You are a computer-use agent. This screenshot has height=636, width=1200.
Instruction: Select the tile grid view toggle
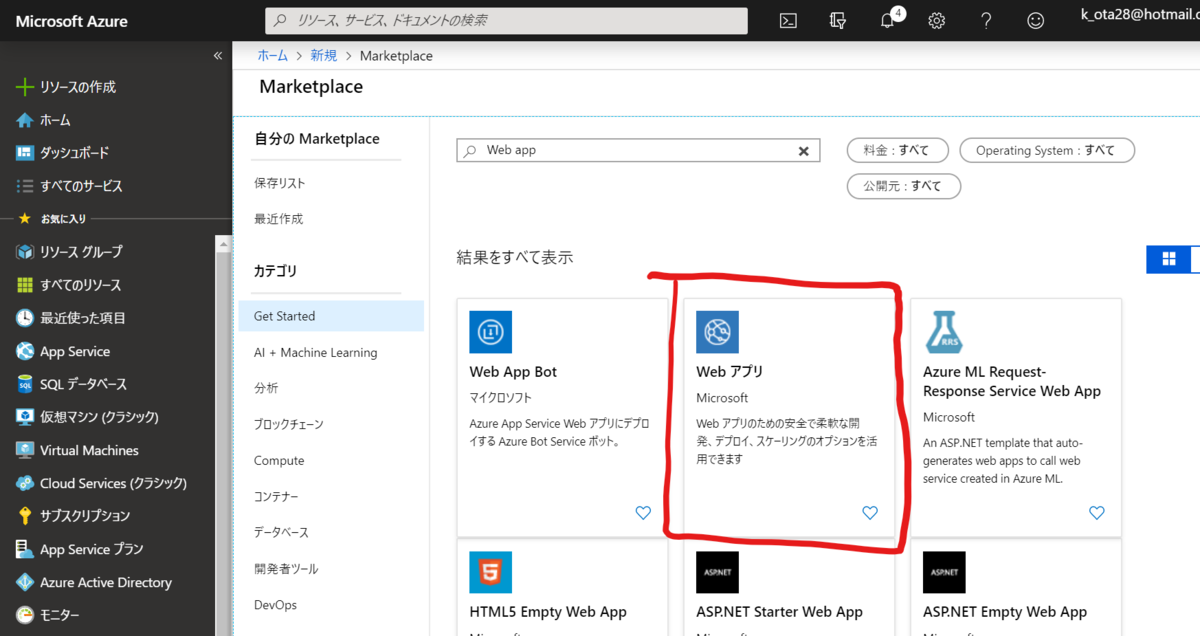pos(1168,259)
